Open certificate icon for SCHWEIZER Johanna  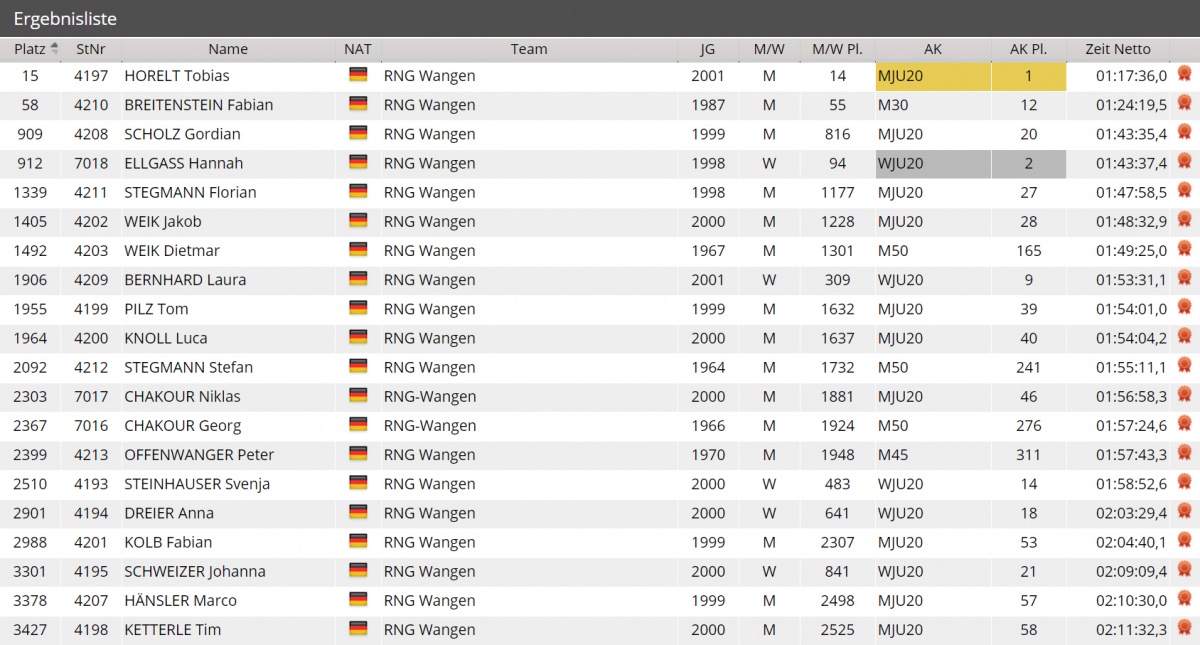(1185, 570)
